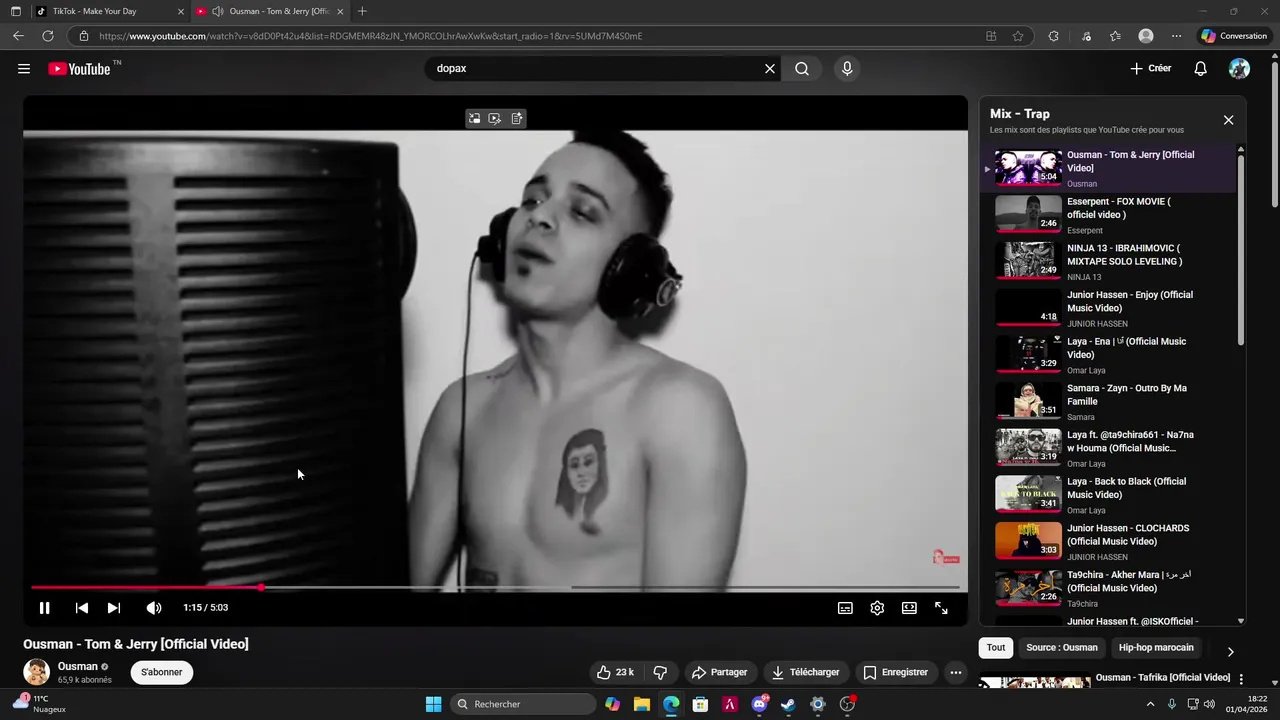The width and height of the screenshot is (1280, 720).
Task: Open Steam from the taskbar
Action: (x=788, y=704)
